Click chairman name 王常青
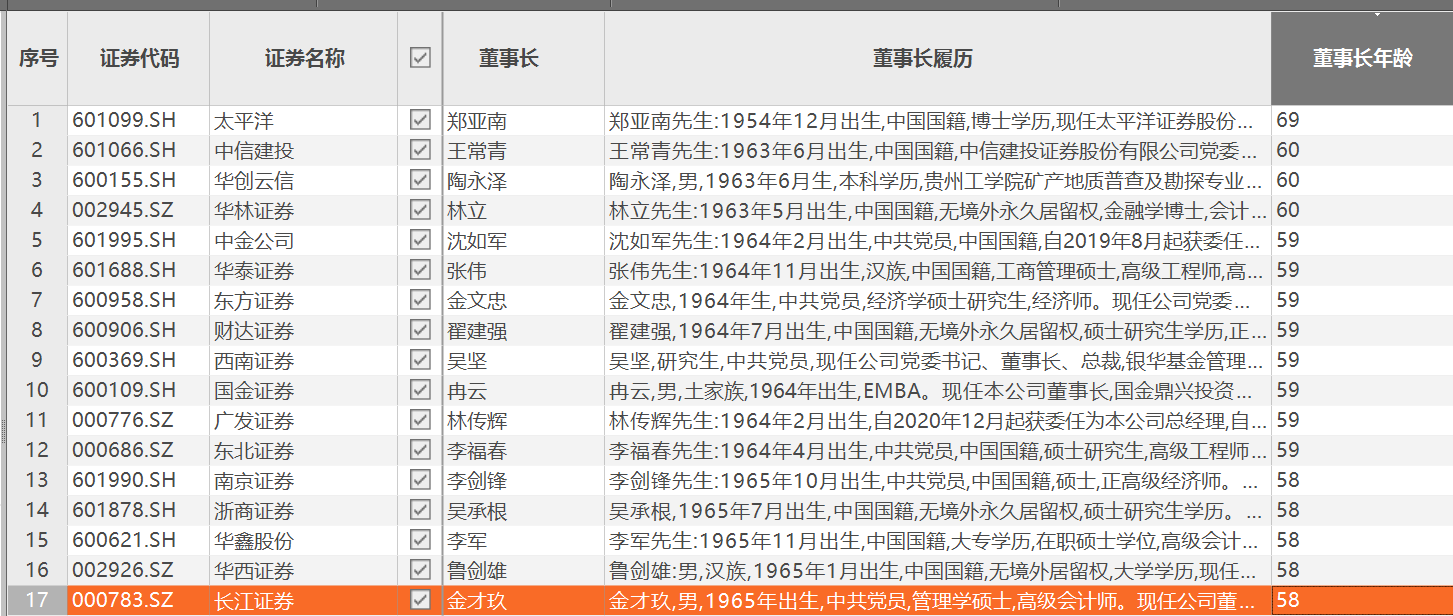This screenshot has height=616, width=1453. tap(477, 151)
